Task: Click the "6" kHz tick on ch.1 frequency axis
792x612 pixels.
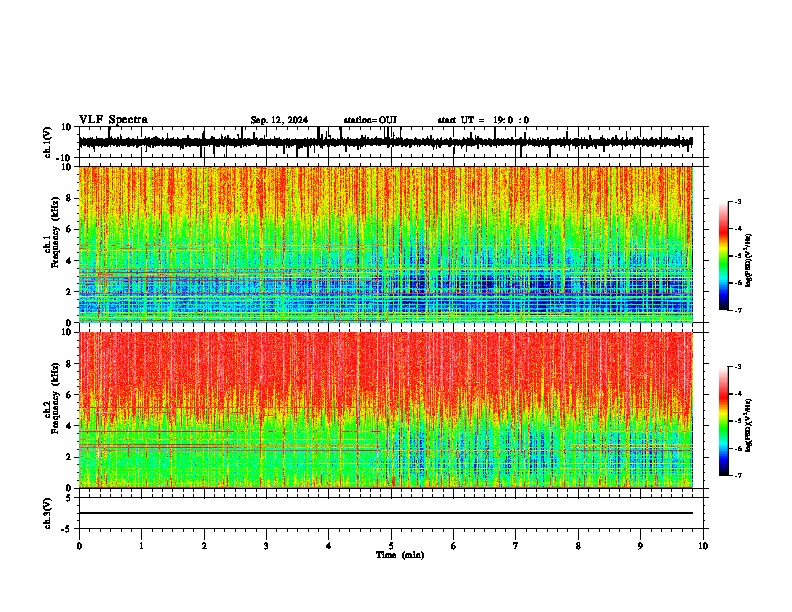Action: (70, 229)
